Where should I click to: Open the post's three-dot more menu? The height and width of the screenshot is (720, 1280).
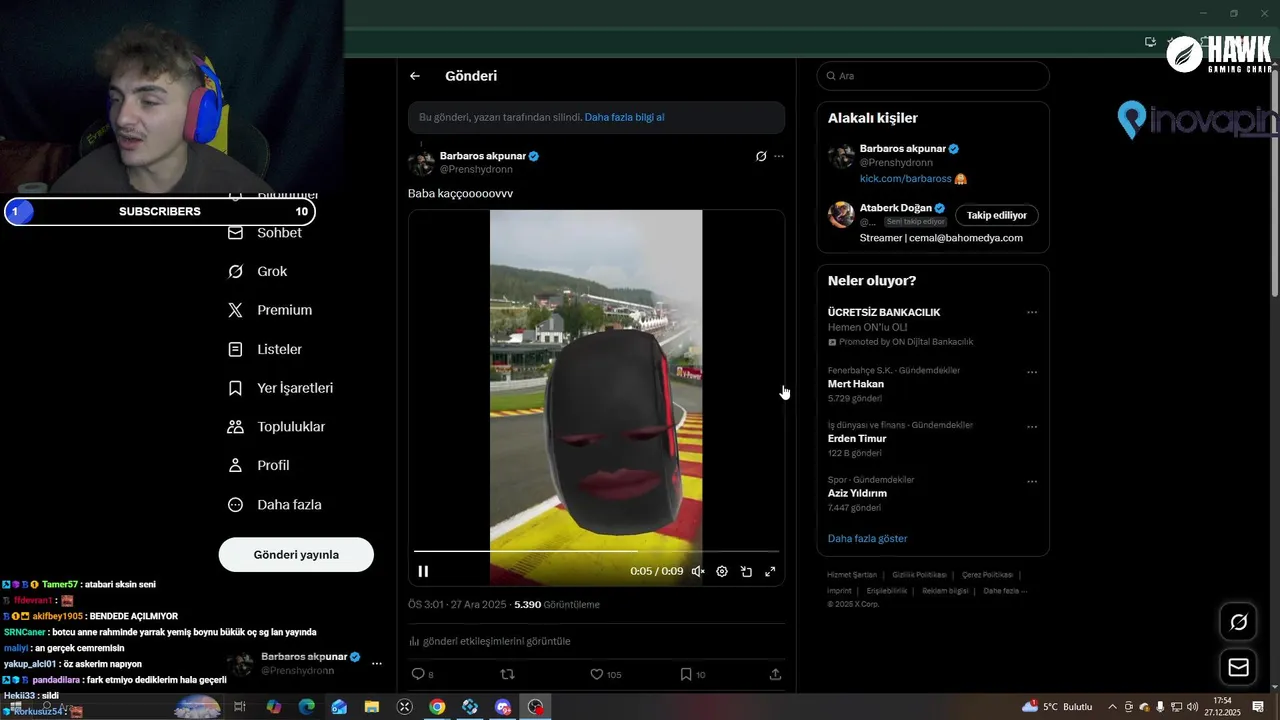tap(779, 156)
